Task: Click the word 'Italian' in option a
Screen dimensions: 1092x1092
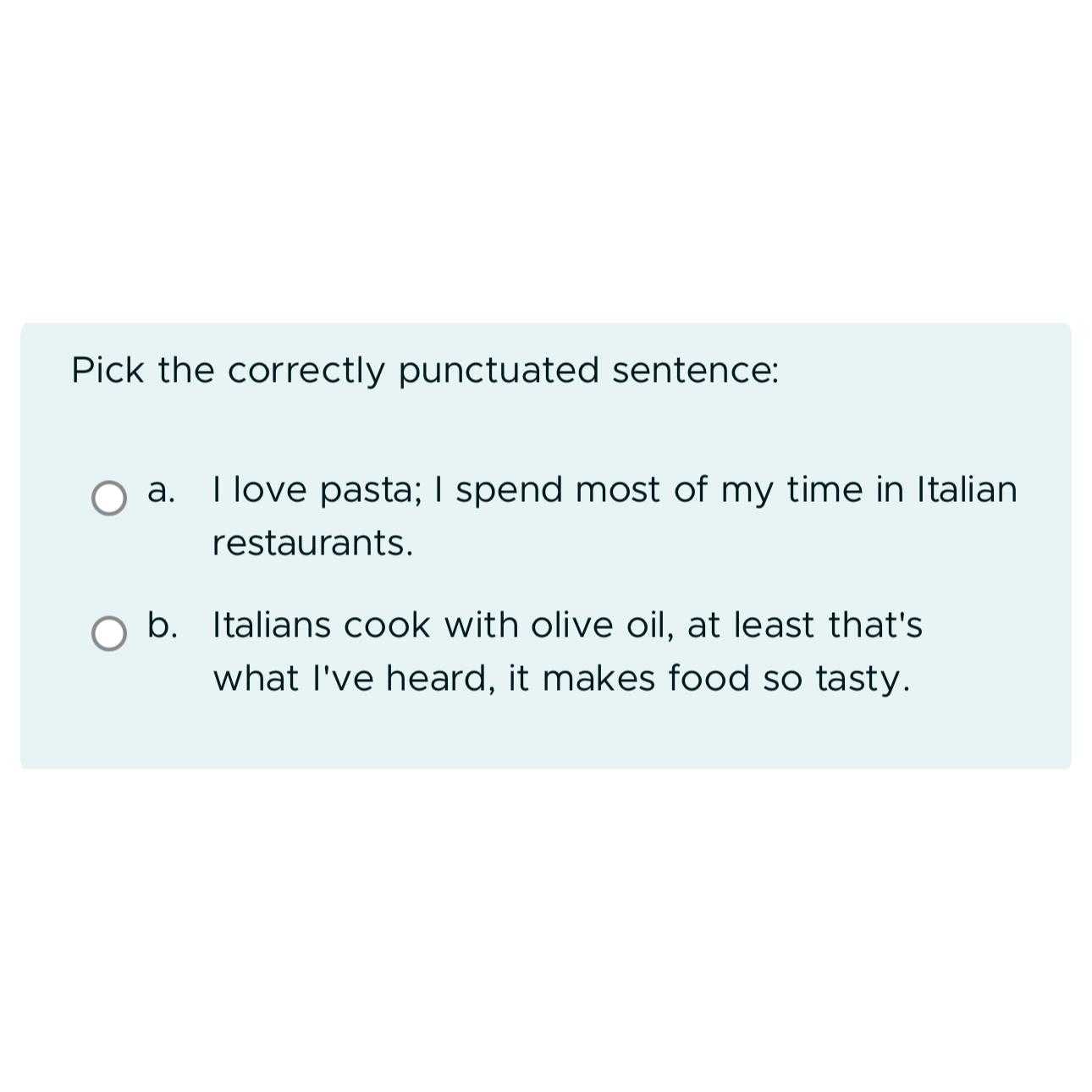Action: click(968, 490)
